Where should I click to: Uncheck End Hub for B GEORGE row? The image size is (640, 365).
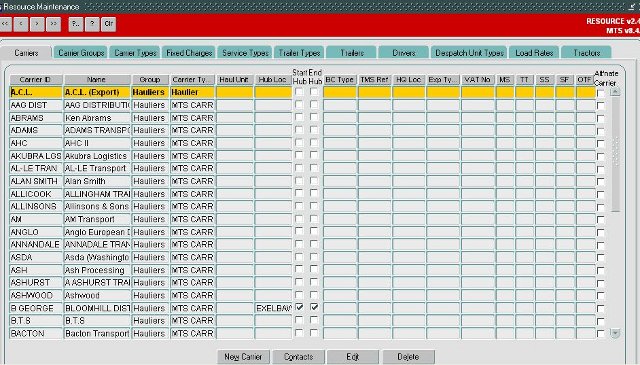[314, 307]
